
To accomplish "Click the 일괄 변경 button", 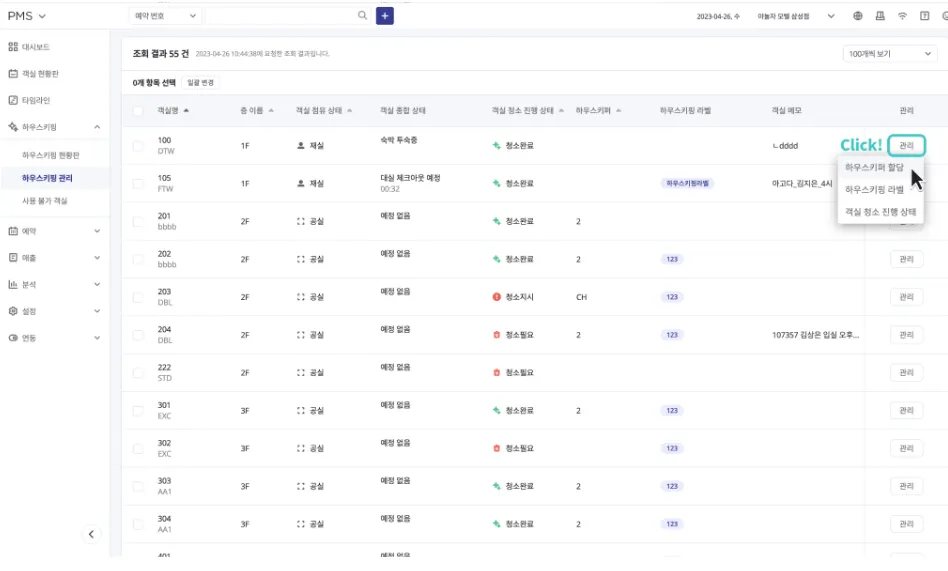I will [x=200, y=83].
